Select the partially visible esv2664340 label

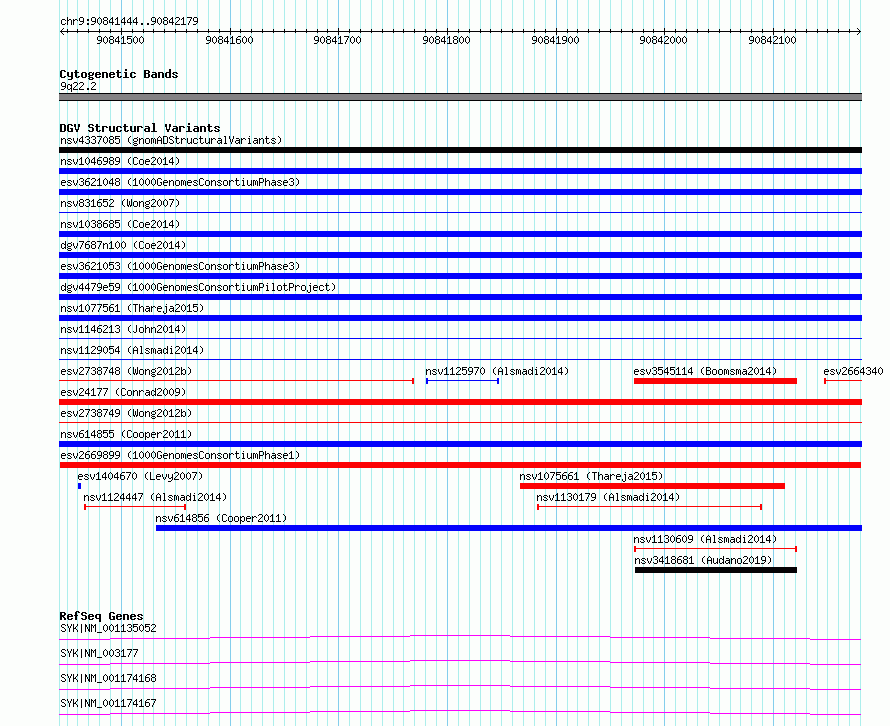tap(853, 371)
